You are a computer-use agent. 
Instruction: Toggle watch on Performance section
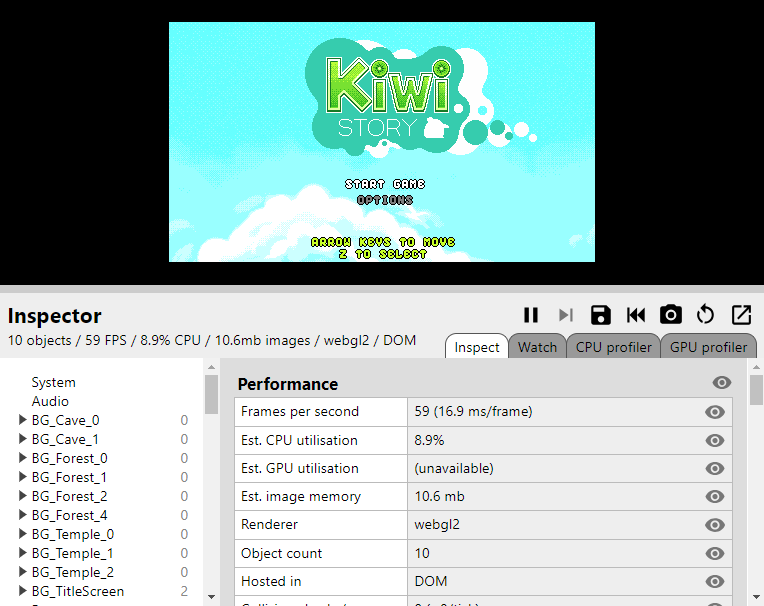point(722,383)
